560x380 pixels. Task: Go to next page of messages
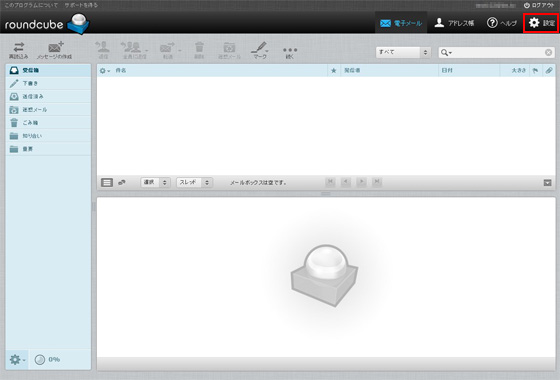361,182
